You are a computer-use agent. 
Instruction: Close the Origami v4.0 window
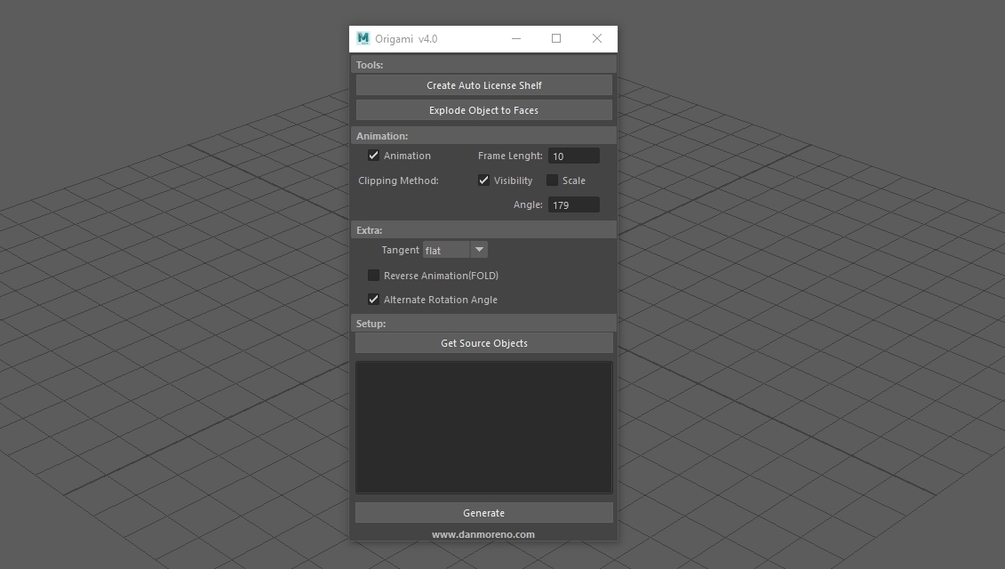point(597,38)
